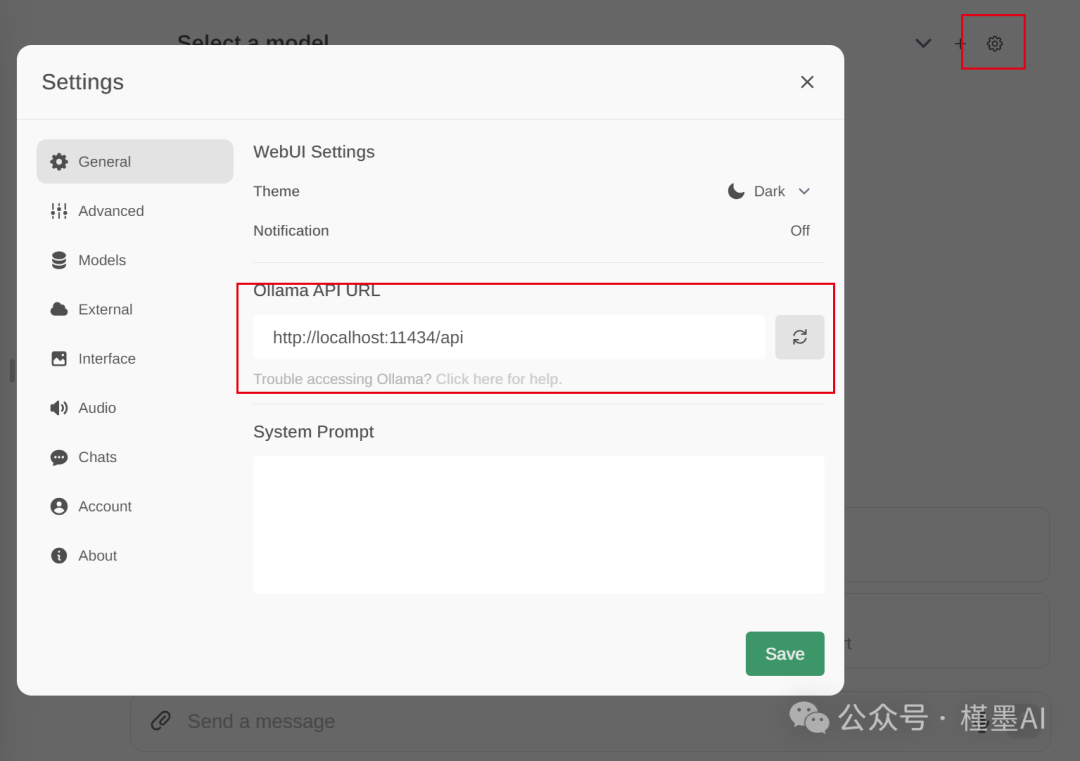Open the Dark theme dropdown
This screenshot has width=1080, height=761.
(771, 191)
